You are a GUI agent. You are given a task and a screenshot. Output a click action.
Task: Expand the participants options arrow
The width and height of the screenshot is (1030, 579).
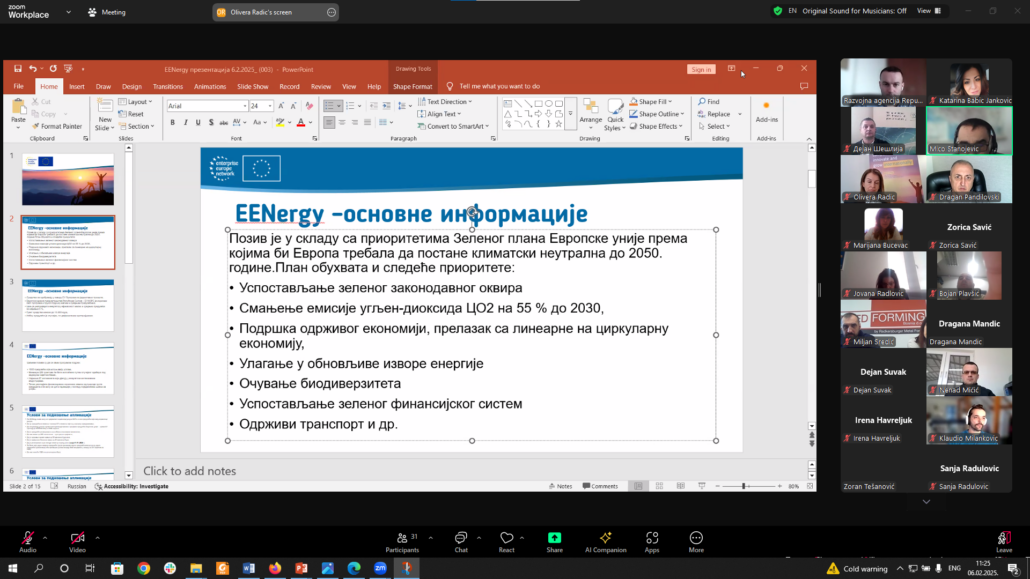coord(430,538)
